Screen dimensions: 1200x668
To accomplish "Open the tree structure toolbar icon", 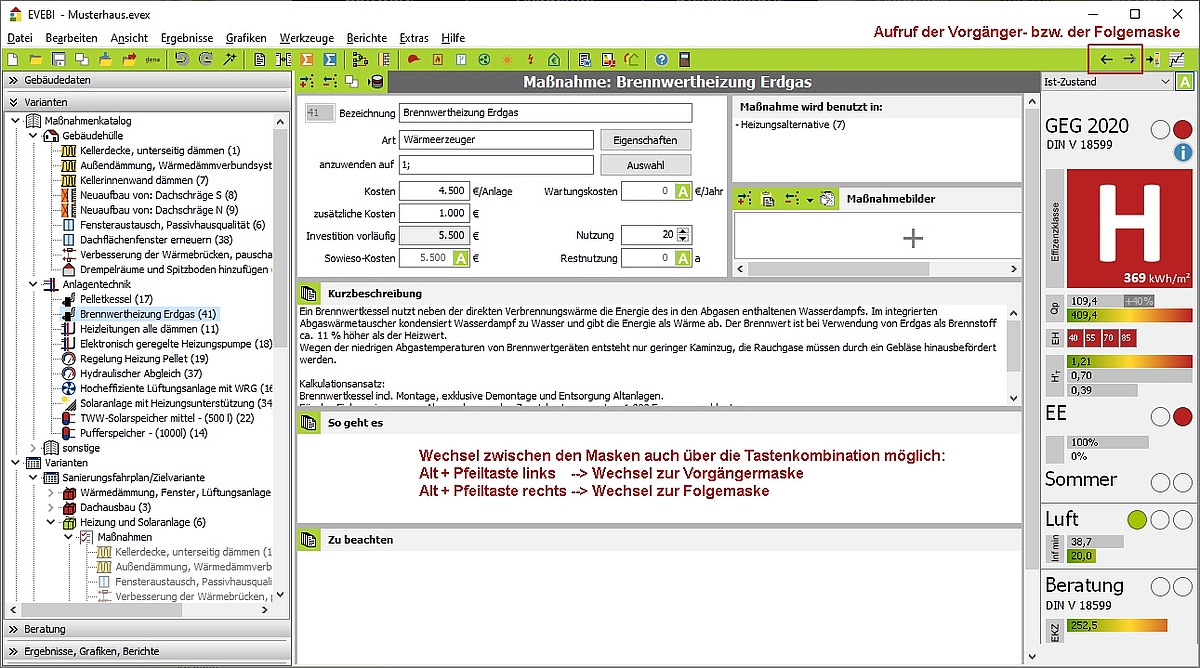I will click(361, 59).
